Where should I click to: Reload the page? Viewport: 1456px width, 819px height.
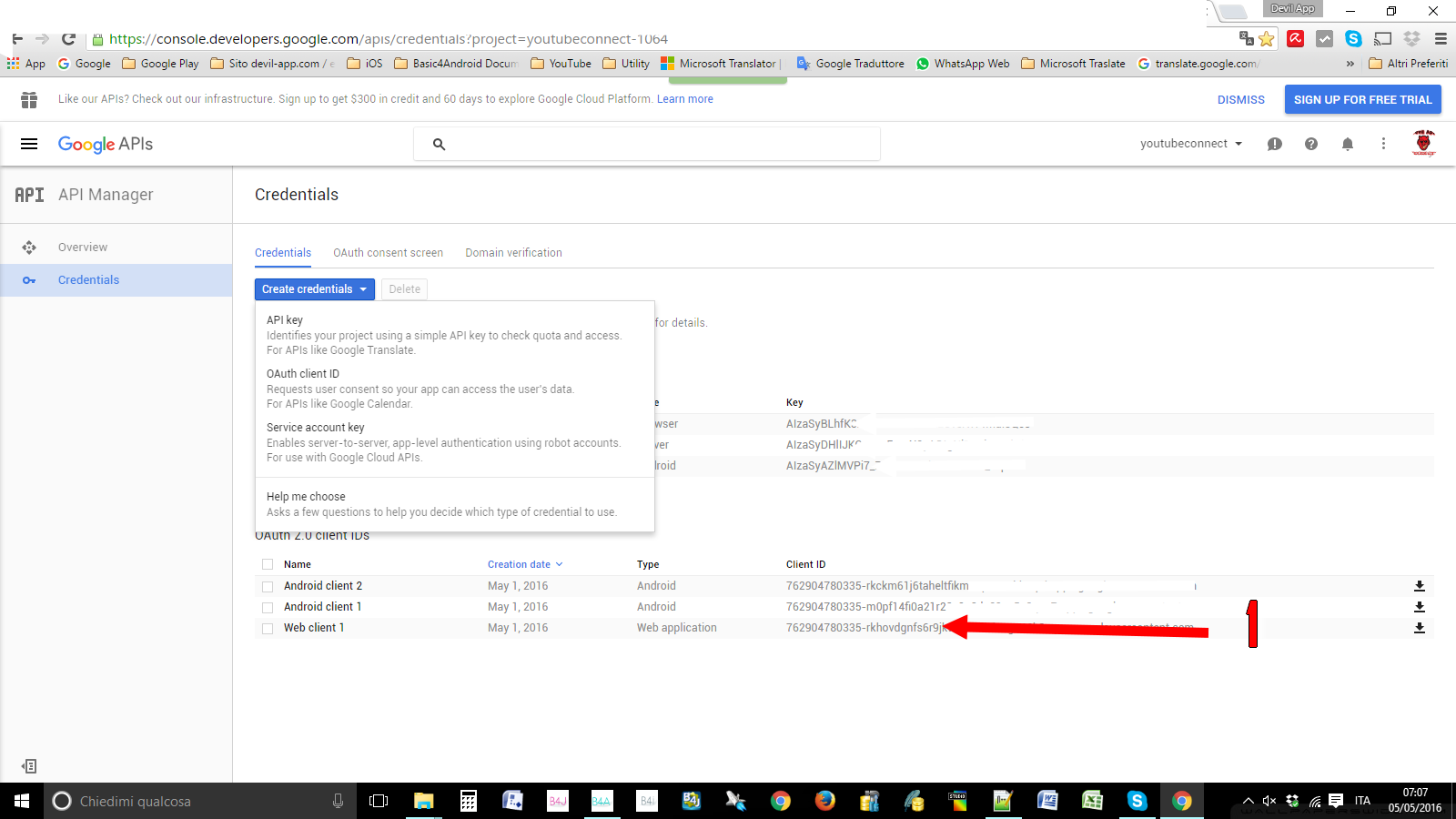coord(68,39)
